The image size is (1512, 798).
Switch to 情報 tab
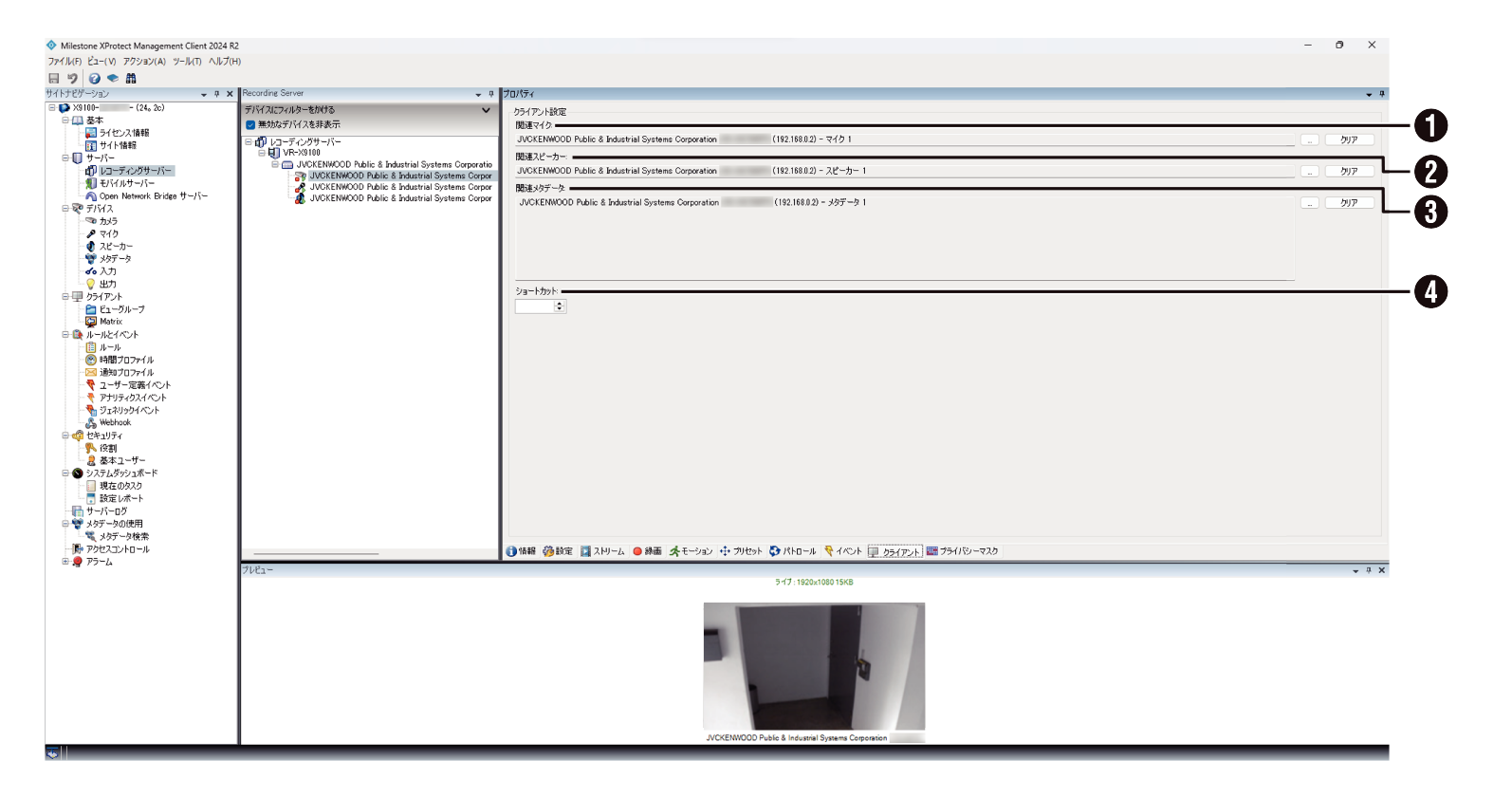pyautogui.click(x=521, y=551)
